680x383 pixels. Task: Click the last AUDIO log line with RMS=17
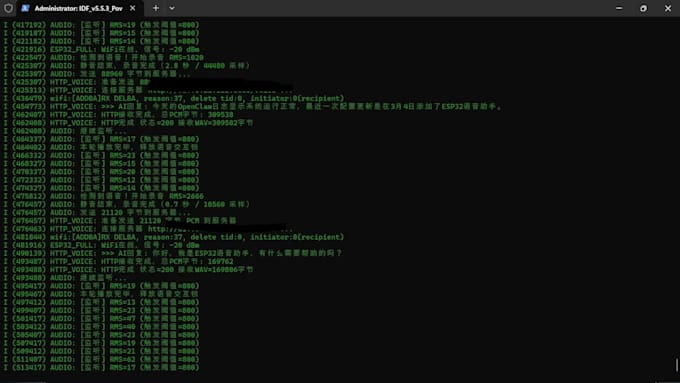[101, 367]
